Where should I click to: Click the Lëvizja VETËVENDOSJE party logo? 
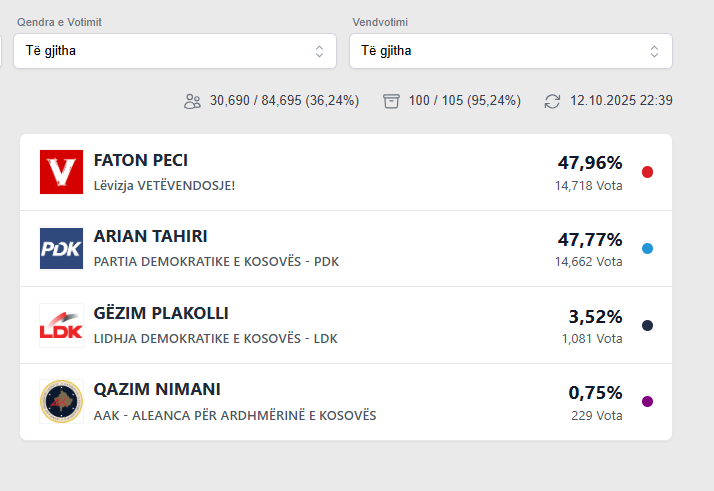pos(61,172)
